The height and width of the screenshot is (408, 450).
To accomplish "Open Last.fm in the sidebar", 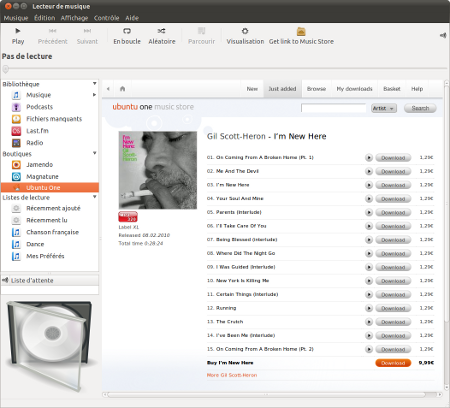I will (x=50, y=131).
